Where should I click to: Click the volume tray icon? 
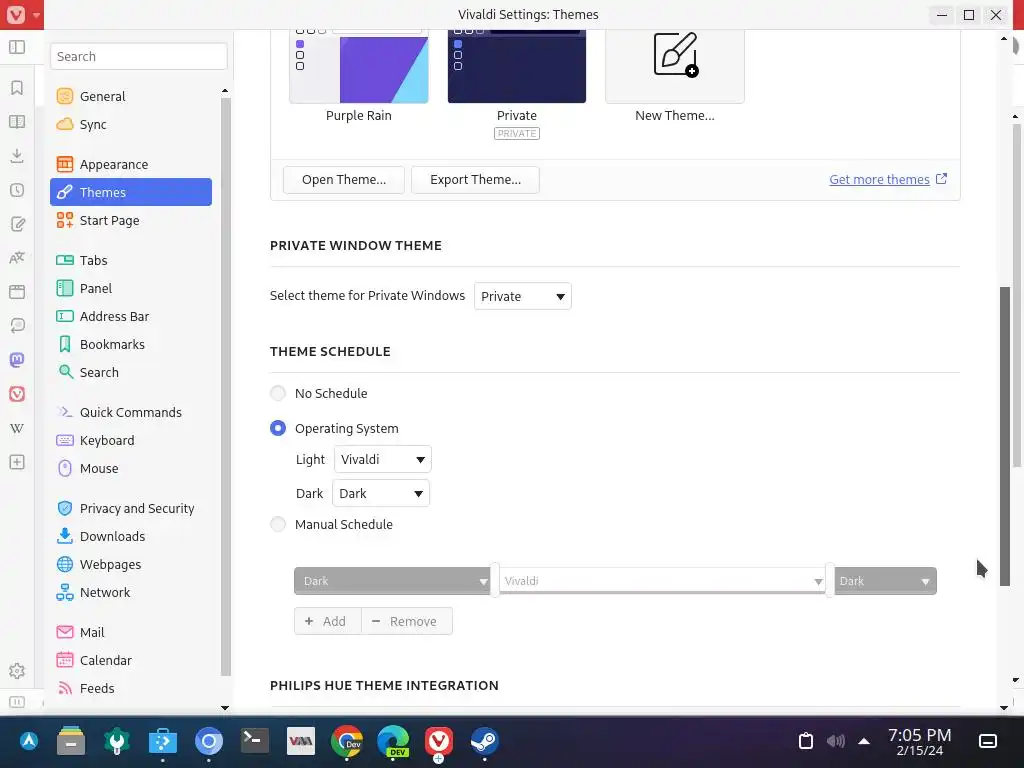[x=835, y=741]
